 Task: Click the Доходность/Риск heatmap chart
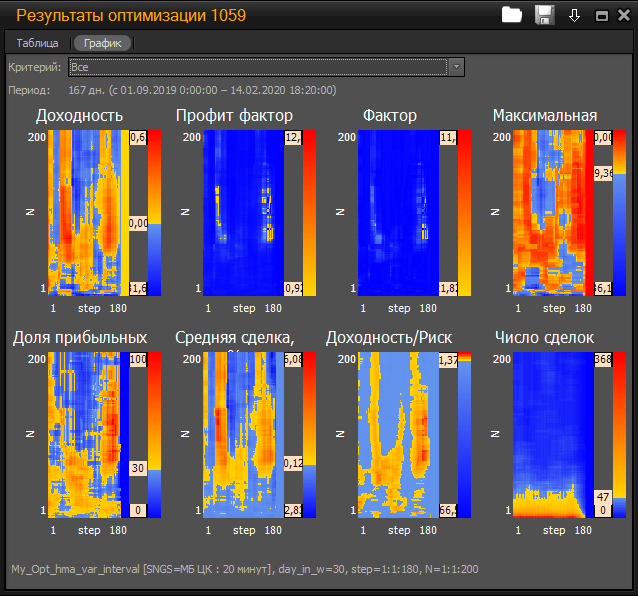pos(397,434)
